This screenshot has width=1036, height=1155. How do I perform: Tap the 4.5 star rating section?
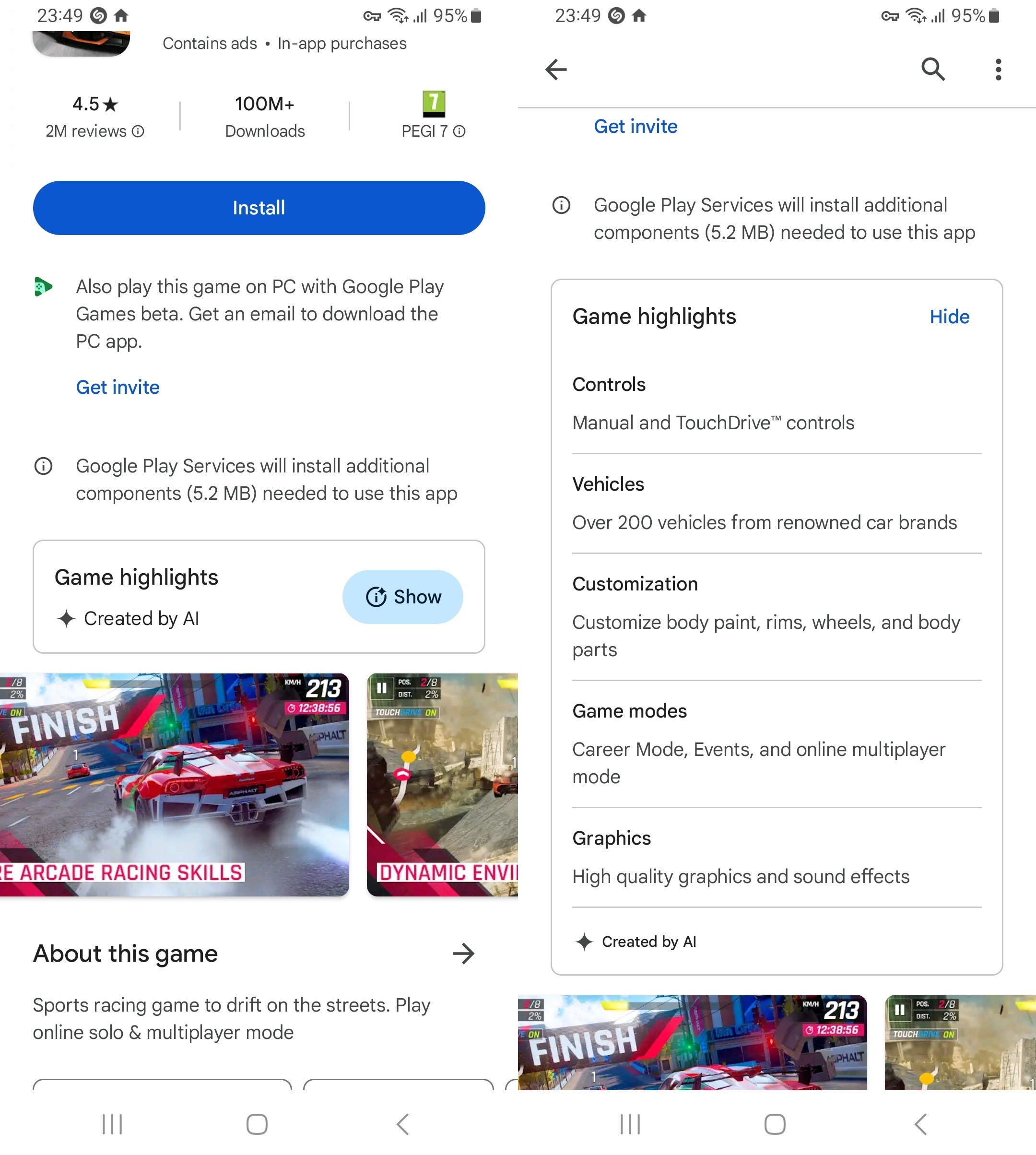(x=95, y=117)
